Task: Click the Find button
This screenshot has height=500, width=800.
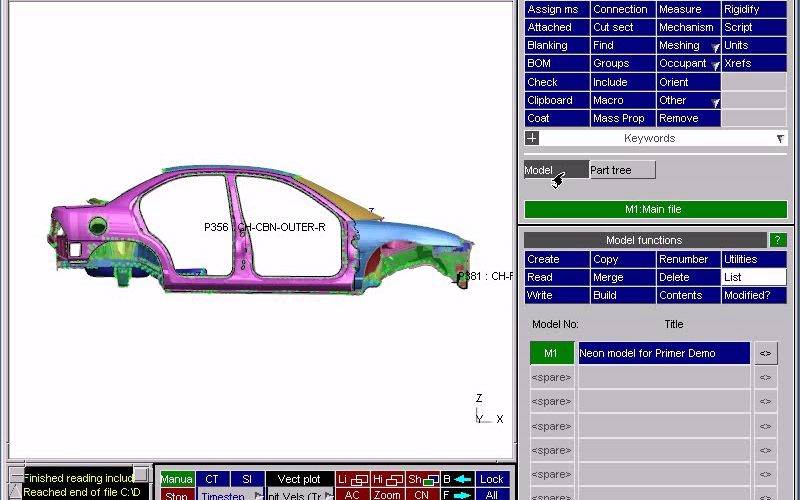Action: [x=622, y=45]
